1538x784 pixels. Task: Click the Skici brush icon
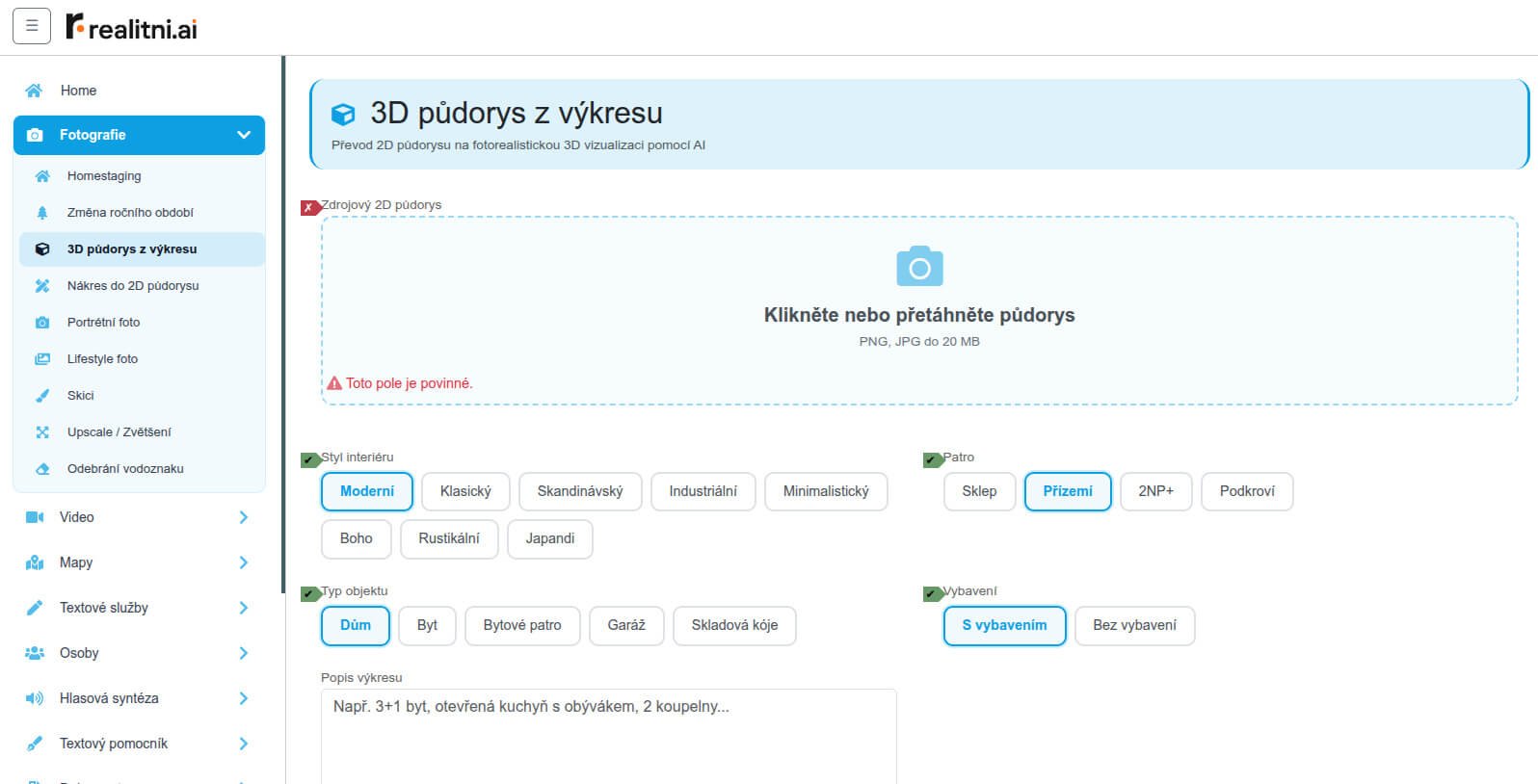point(42,396)
